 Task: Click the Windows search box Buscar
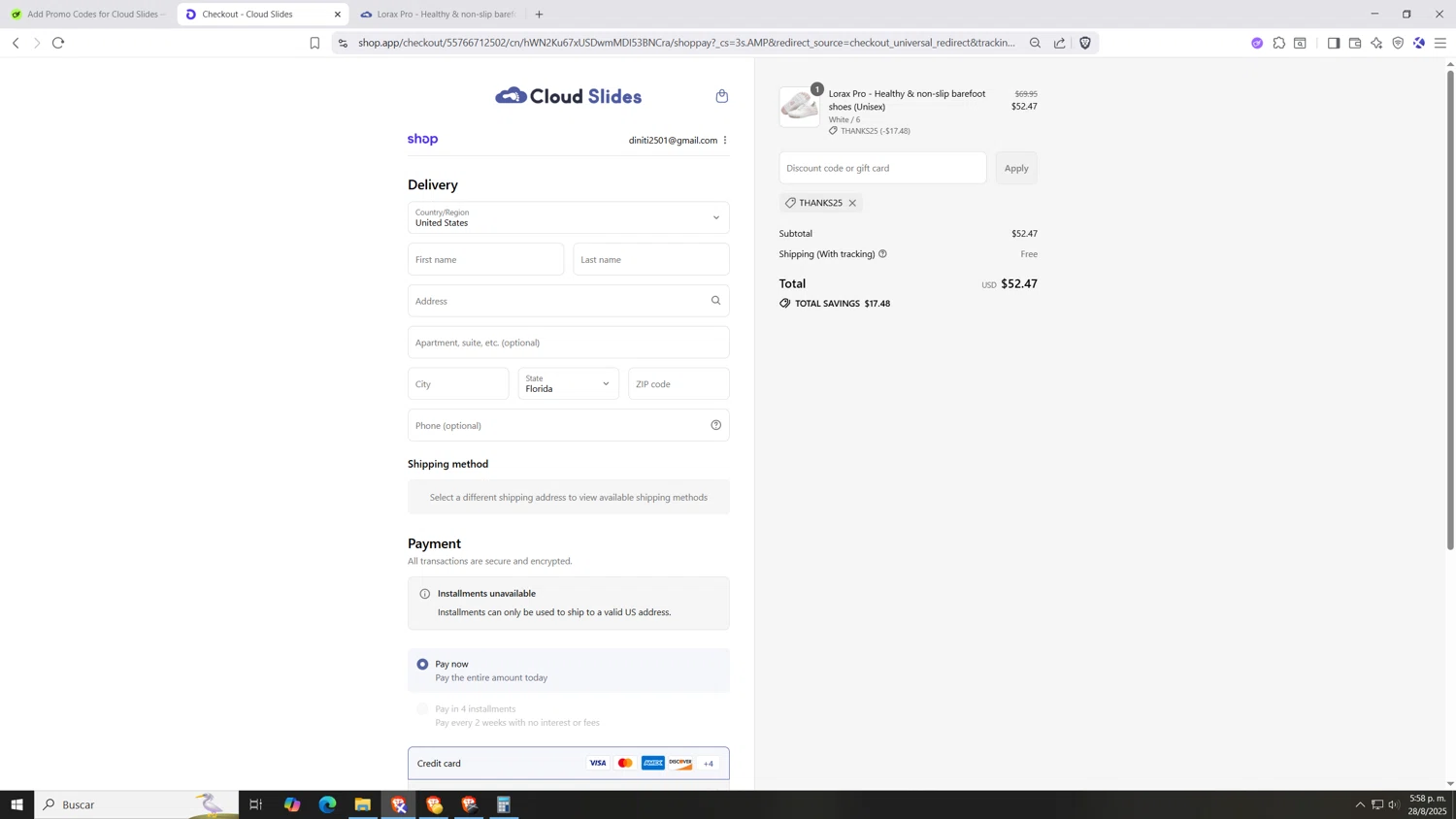pos(136,804)
